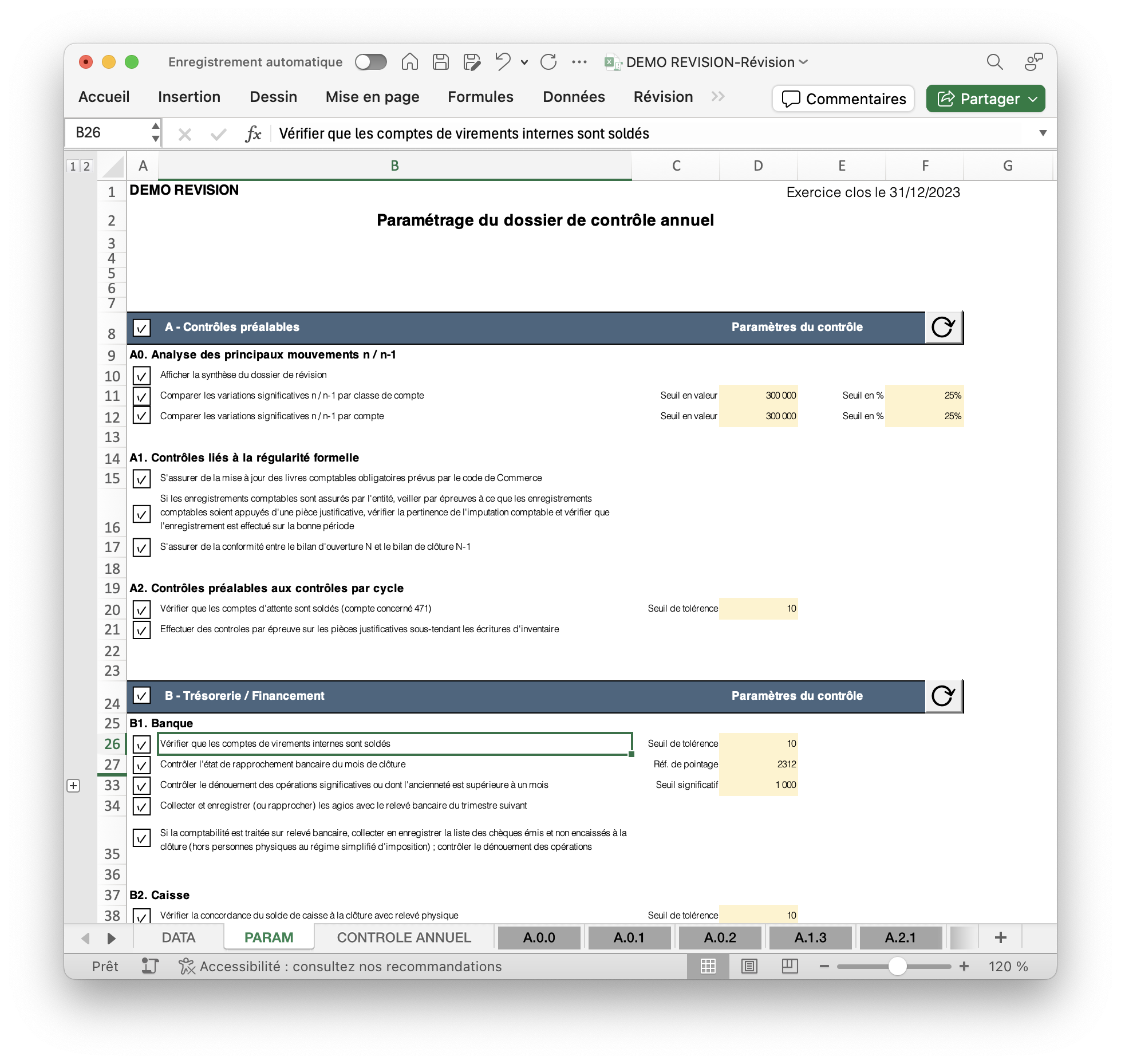This screenshot has width=1121, height=1064.
Task: Open the more options ellipsis in the title bar
Action: [579, 62]
